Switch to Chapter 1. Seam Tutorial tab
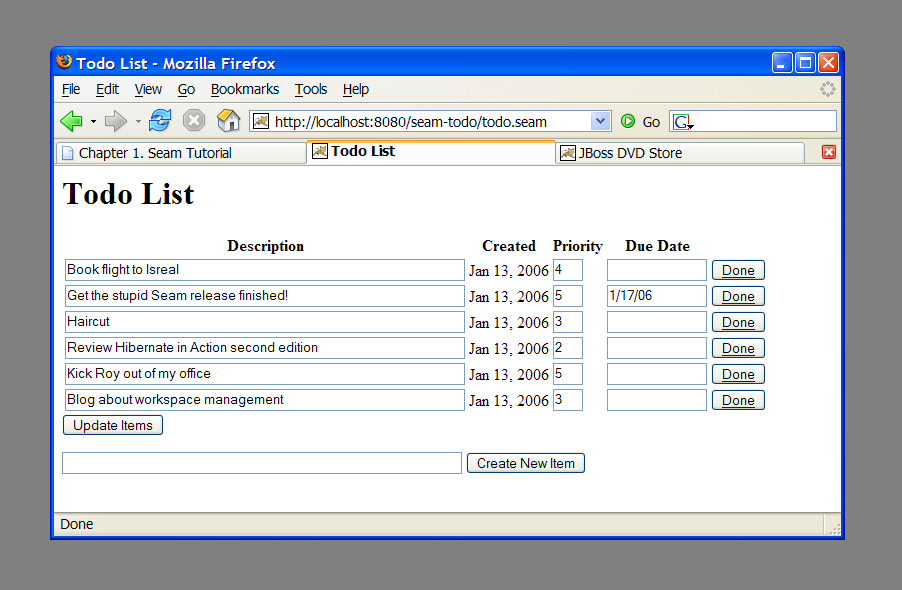This screenshot has height=590, width=902. pos(180,153)
